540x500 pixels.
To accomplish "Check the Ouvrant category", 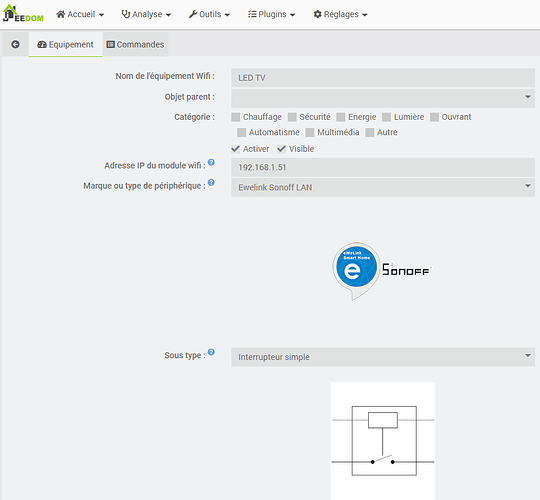I will click(x=434, y=117).
